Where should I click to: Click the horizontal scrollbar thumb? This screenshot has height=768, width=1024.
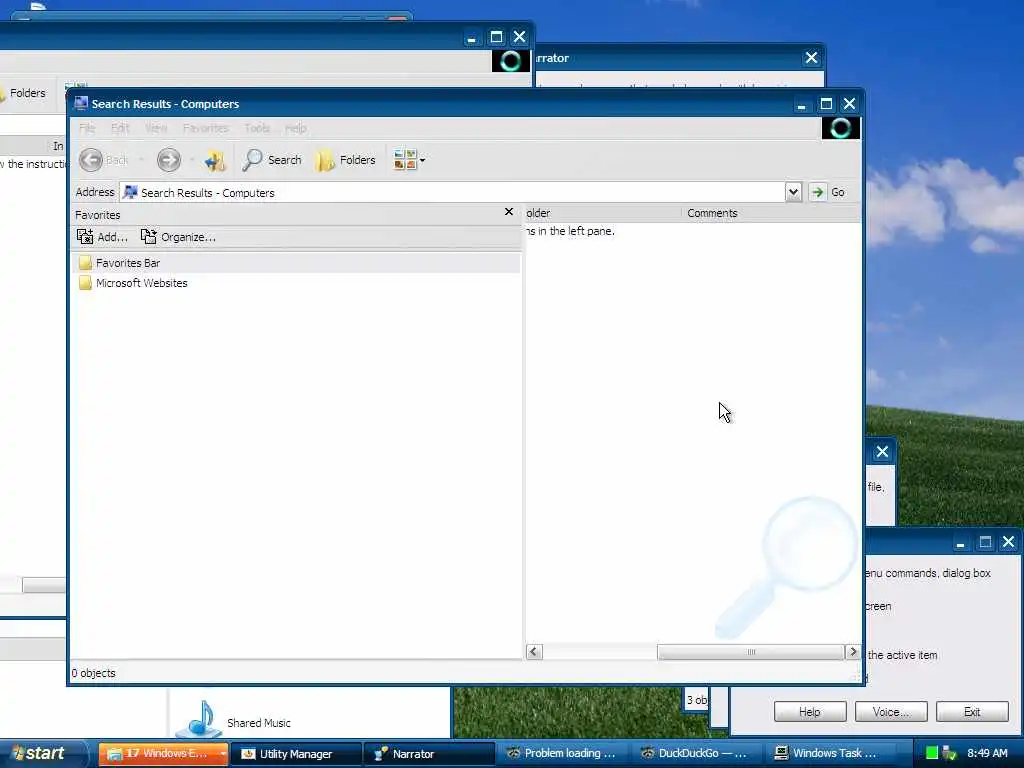click(751, 652)
